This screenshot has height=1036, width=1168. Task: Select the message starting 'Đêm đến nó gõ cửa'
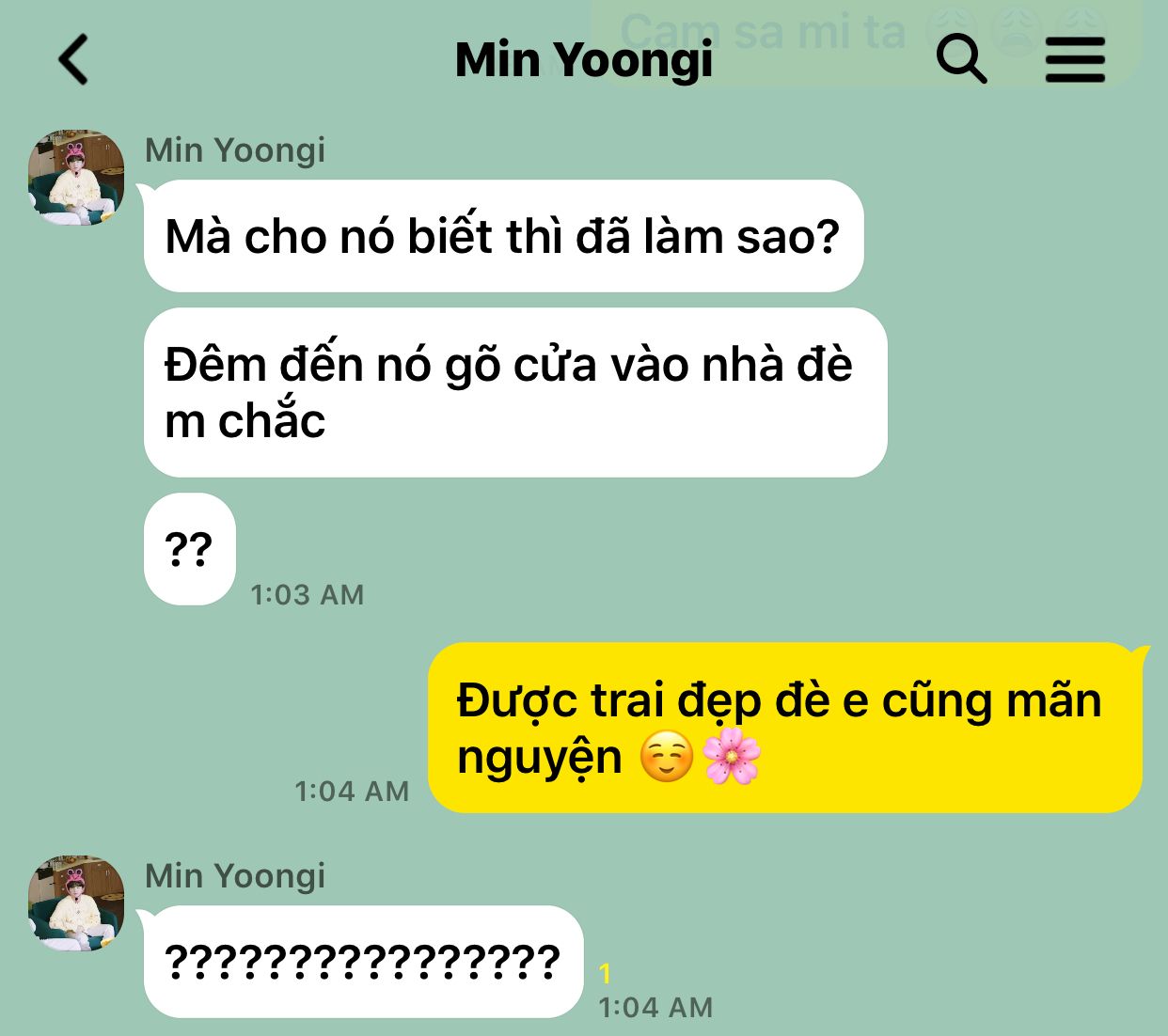[515, 393]
